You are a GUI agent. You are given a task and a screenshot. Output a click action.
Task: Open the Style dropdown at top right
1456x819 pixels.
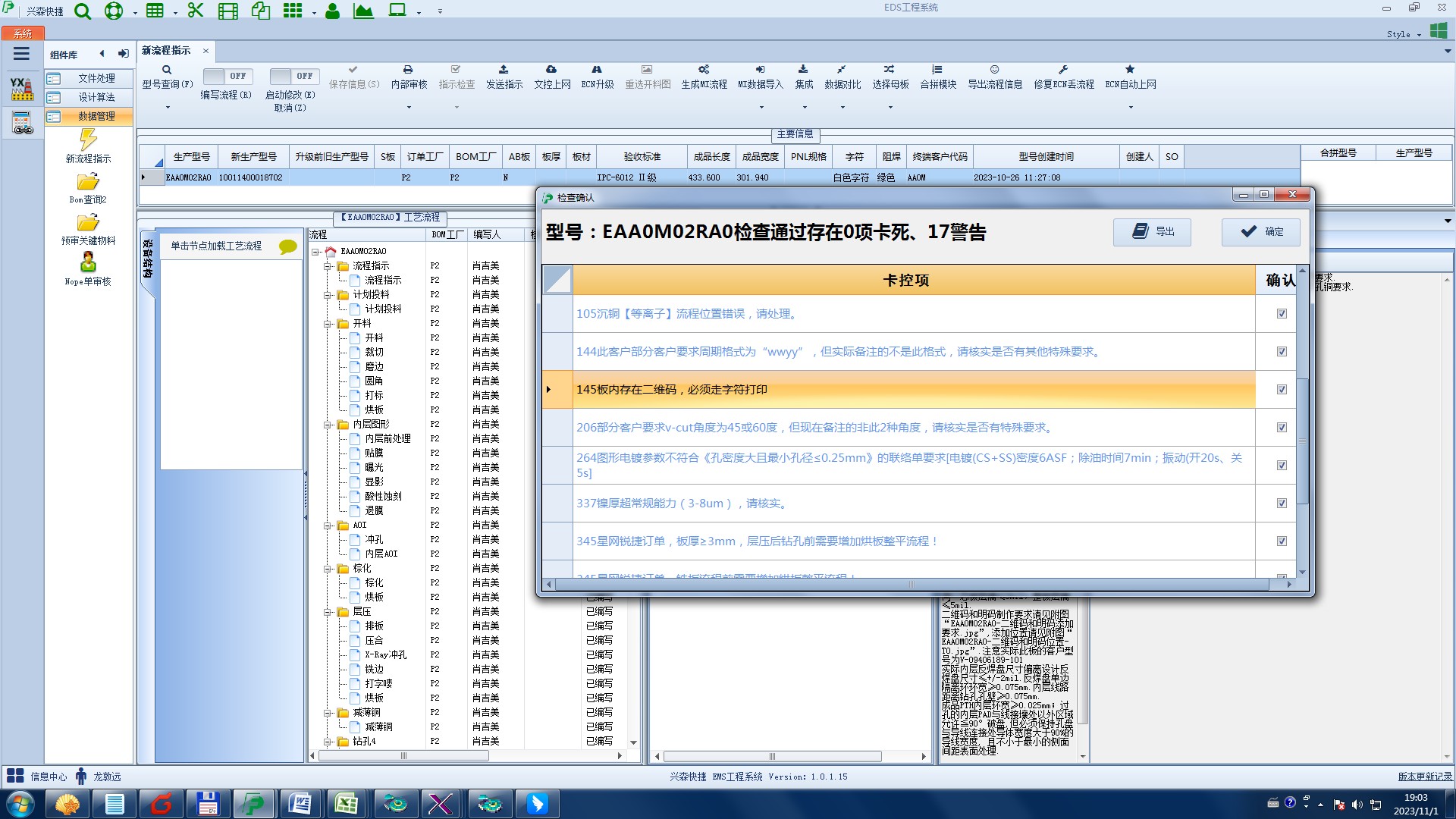point(1403,34)
